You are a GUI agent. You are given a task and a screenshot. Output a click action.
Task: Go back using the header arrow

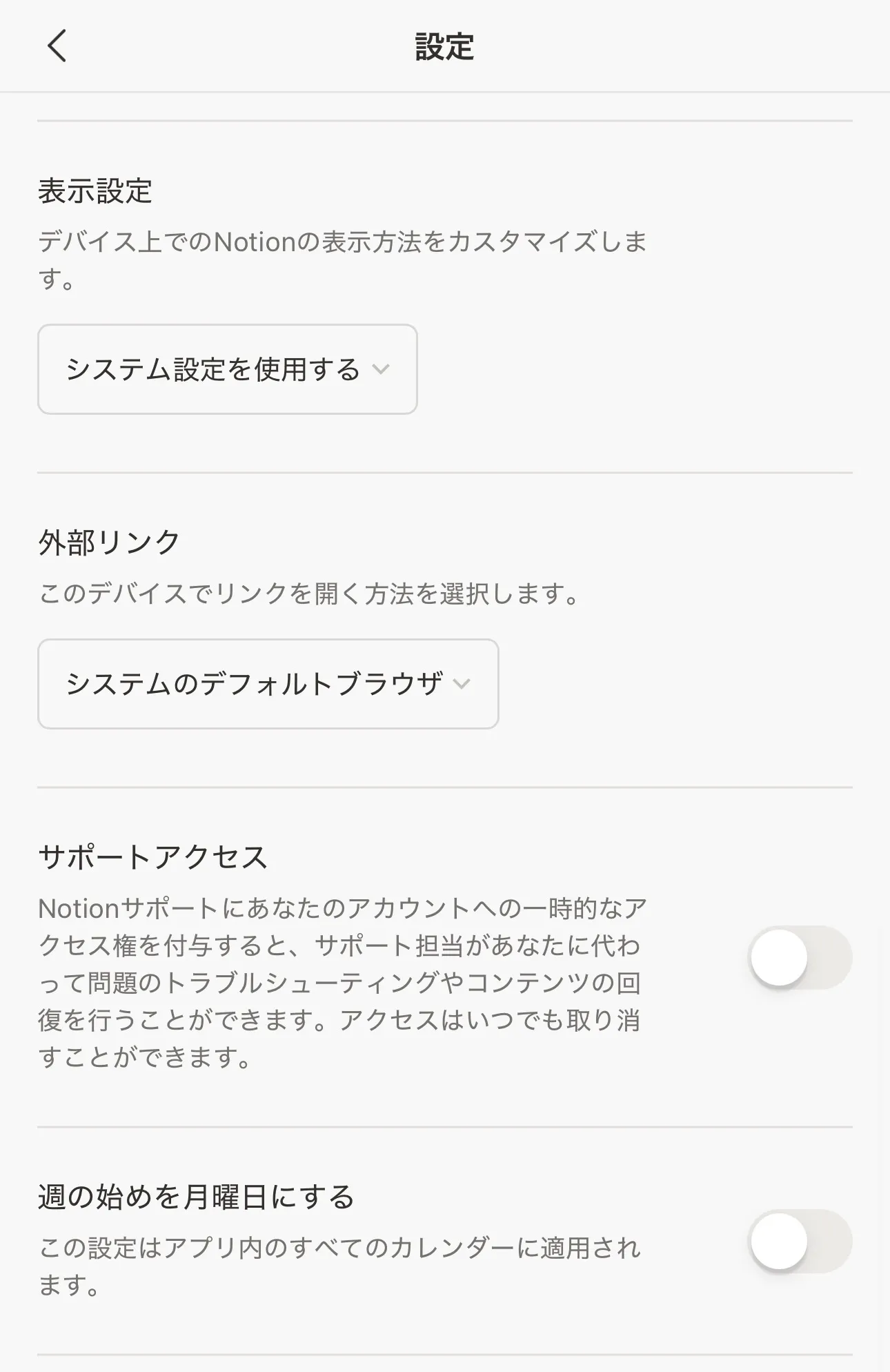click(x=57, y=46)
